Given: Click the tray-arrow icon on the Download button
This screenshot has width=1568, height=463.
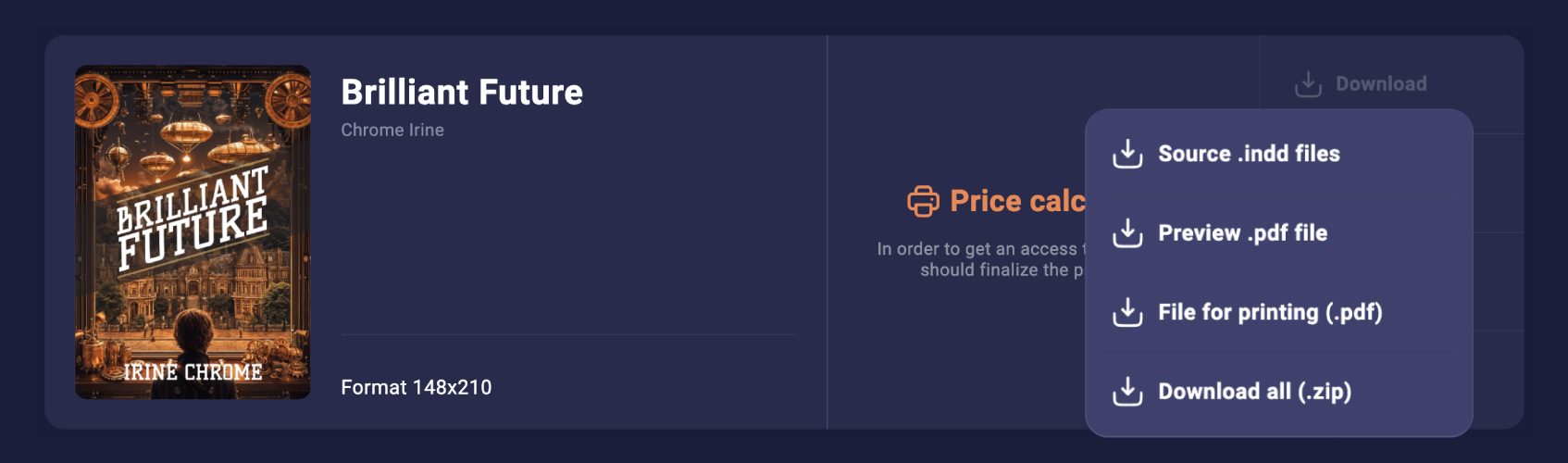Looking at the screenshot, I should 1308,84.
